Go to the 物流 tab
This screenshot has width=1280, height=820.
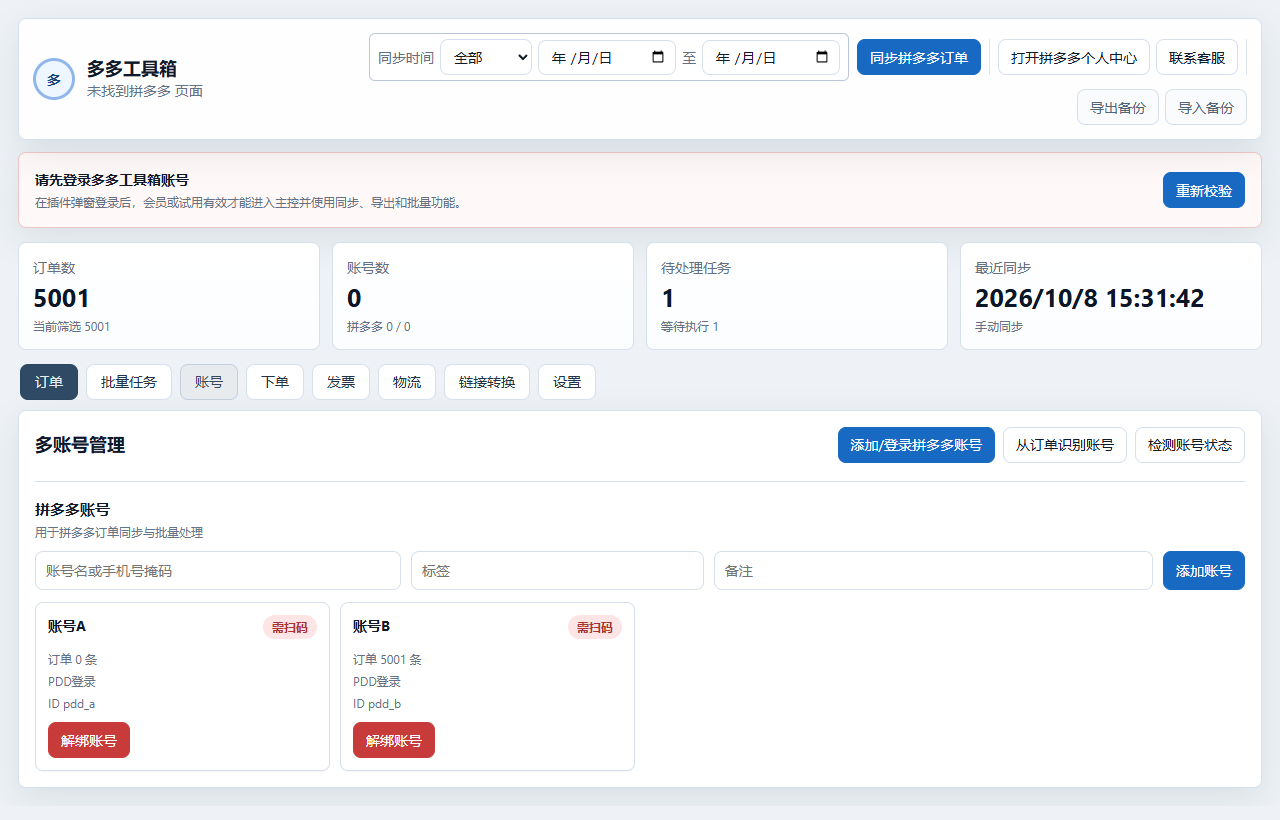tap(407, 382)
